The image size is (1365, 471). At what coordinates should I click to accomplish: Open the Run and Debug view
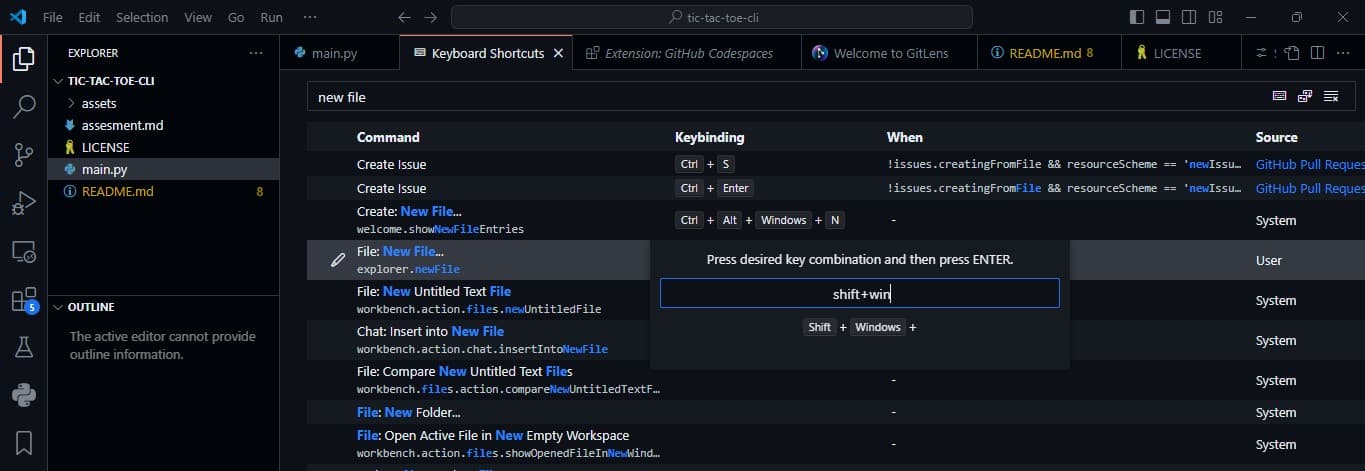(23, 203)
